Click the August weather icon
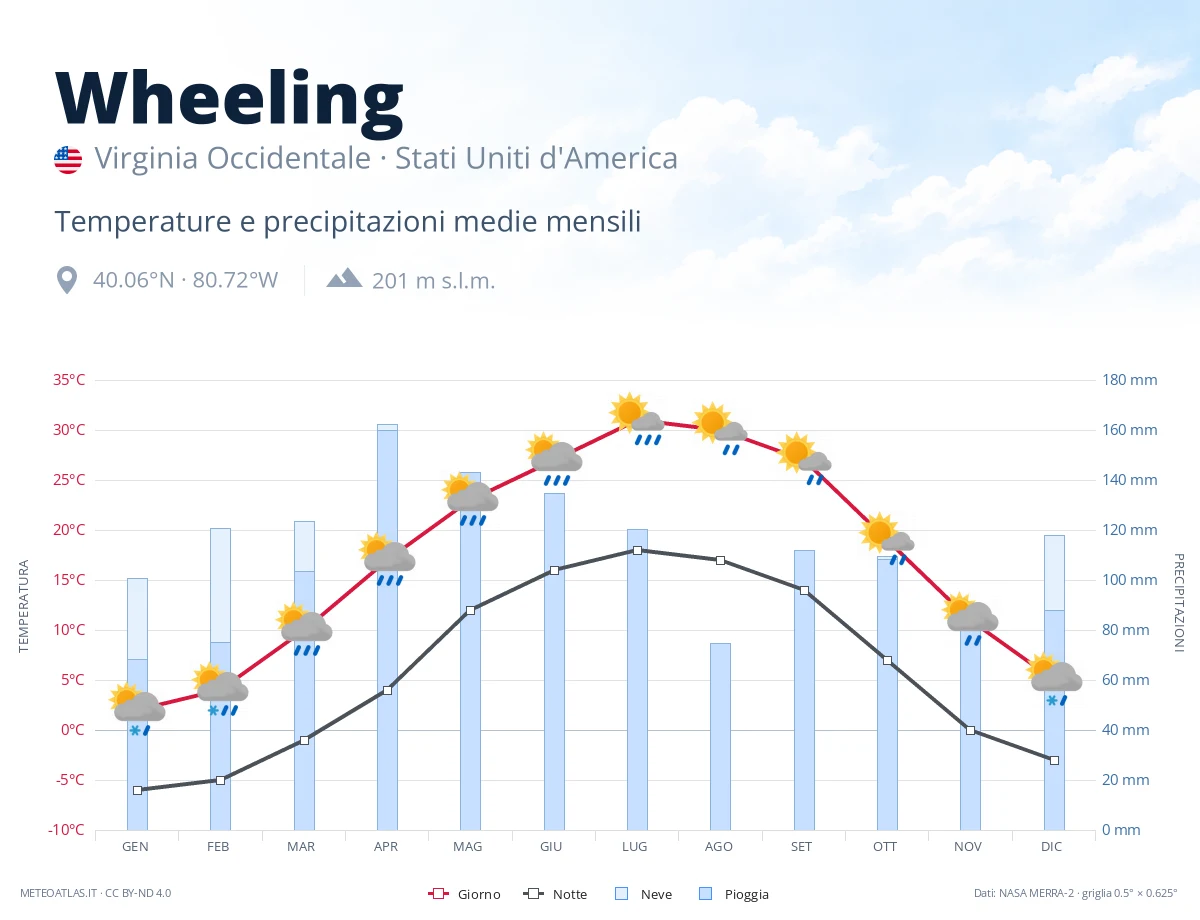Image resolution: width=1200 pixels, height=920 pixels. pos(721,430)
